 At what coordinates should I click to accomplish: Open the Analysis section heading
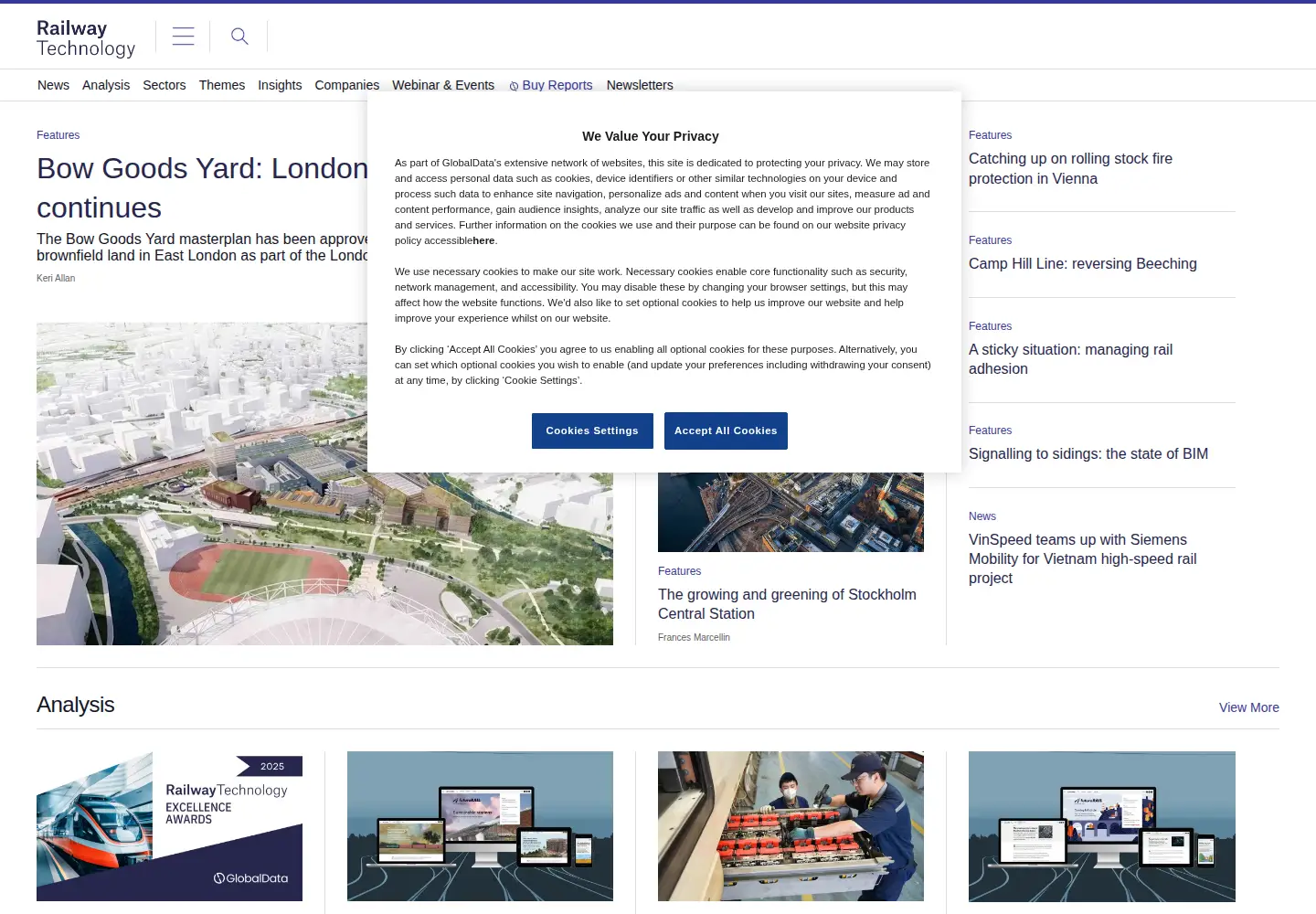point(76,705)
